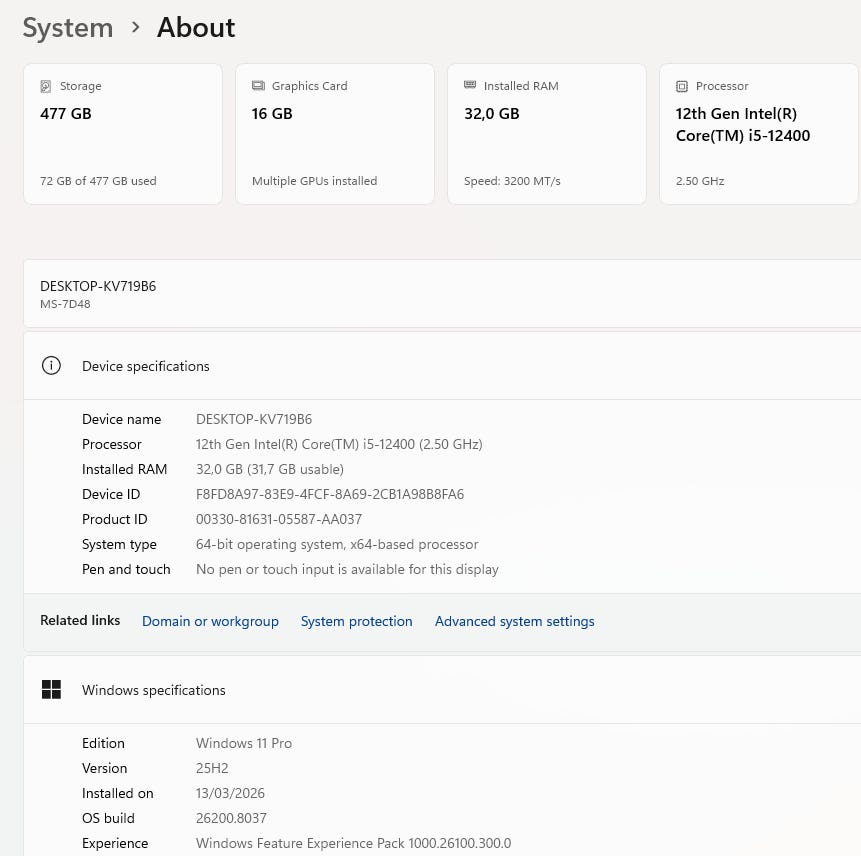Click the Device specifications info icon
This screenshot has height=856, width=861.
(x=51, y=366)
